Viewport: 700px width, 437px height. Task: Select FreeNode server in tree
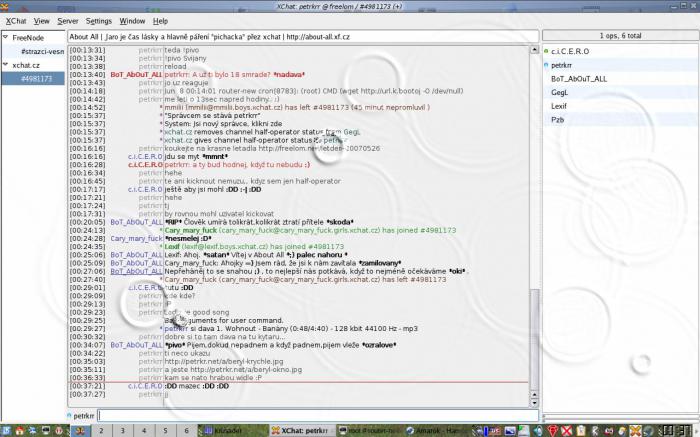28,38
